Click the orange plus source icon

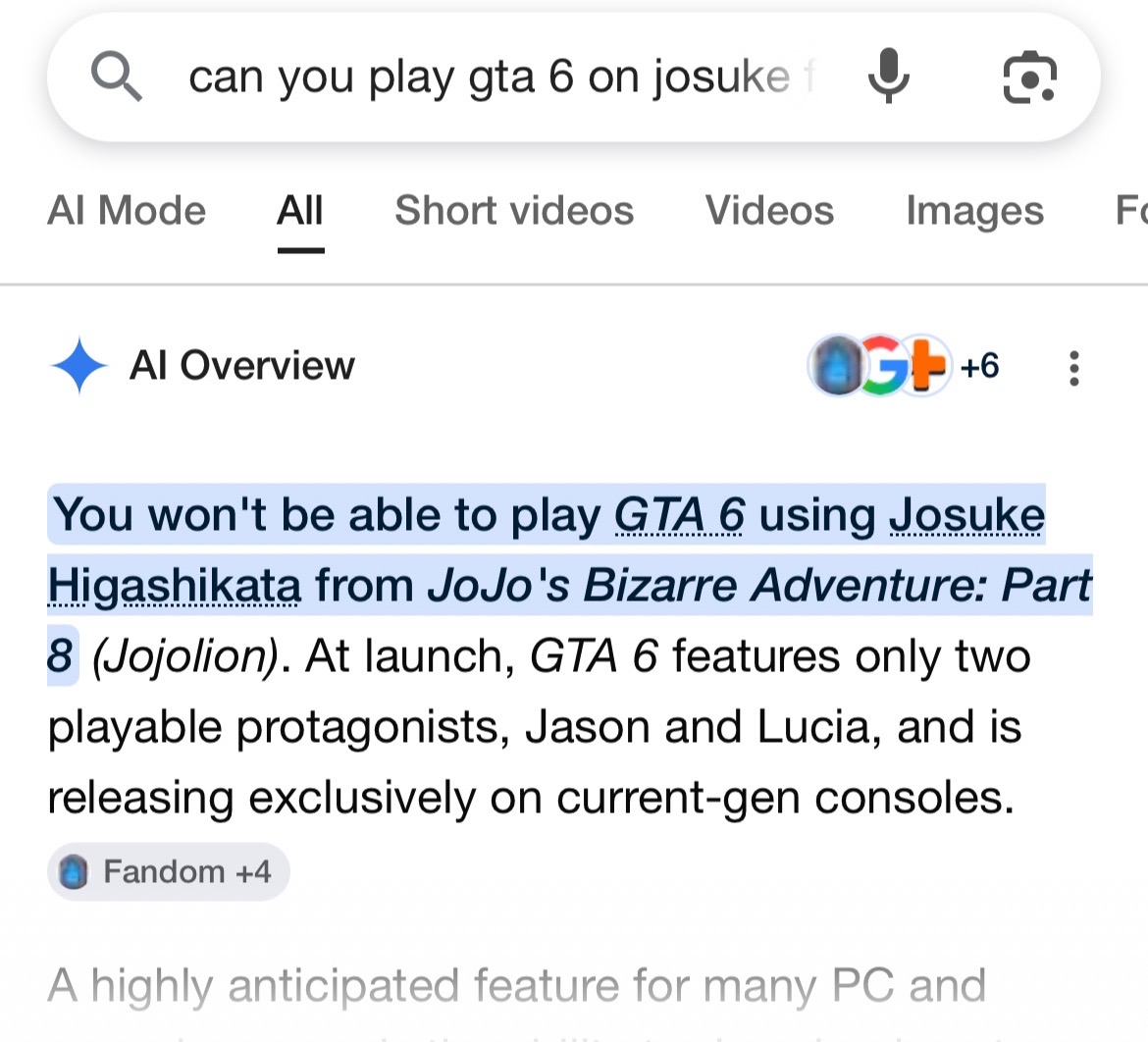point(926,365)
